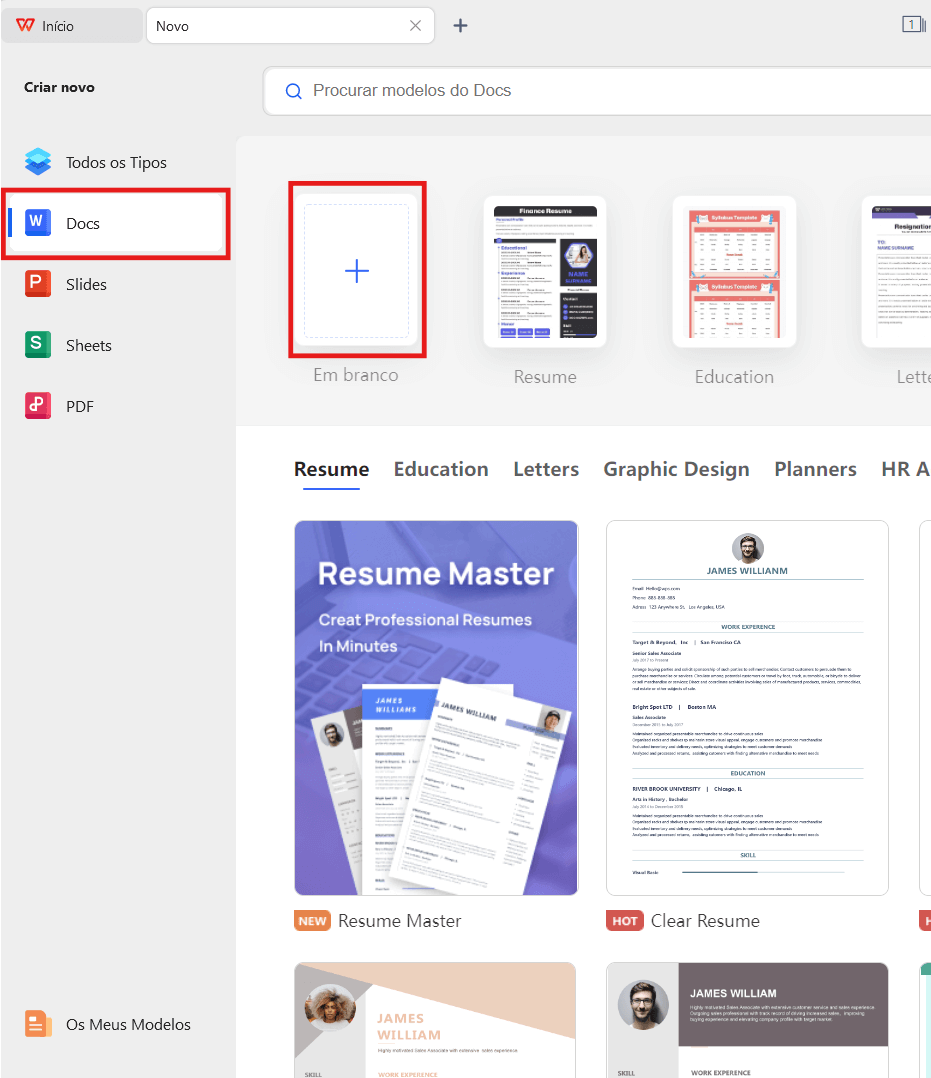Click the Criar novo heading
This screenshot has width=931, height=1078.
pyautogui.click(x=59, y=87)
